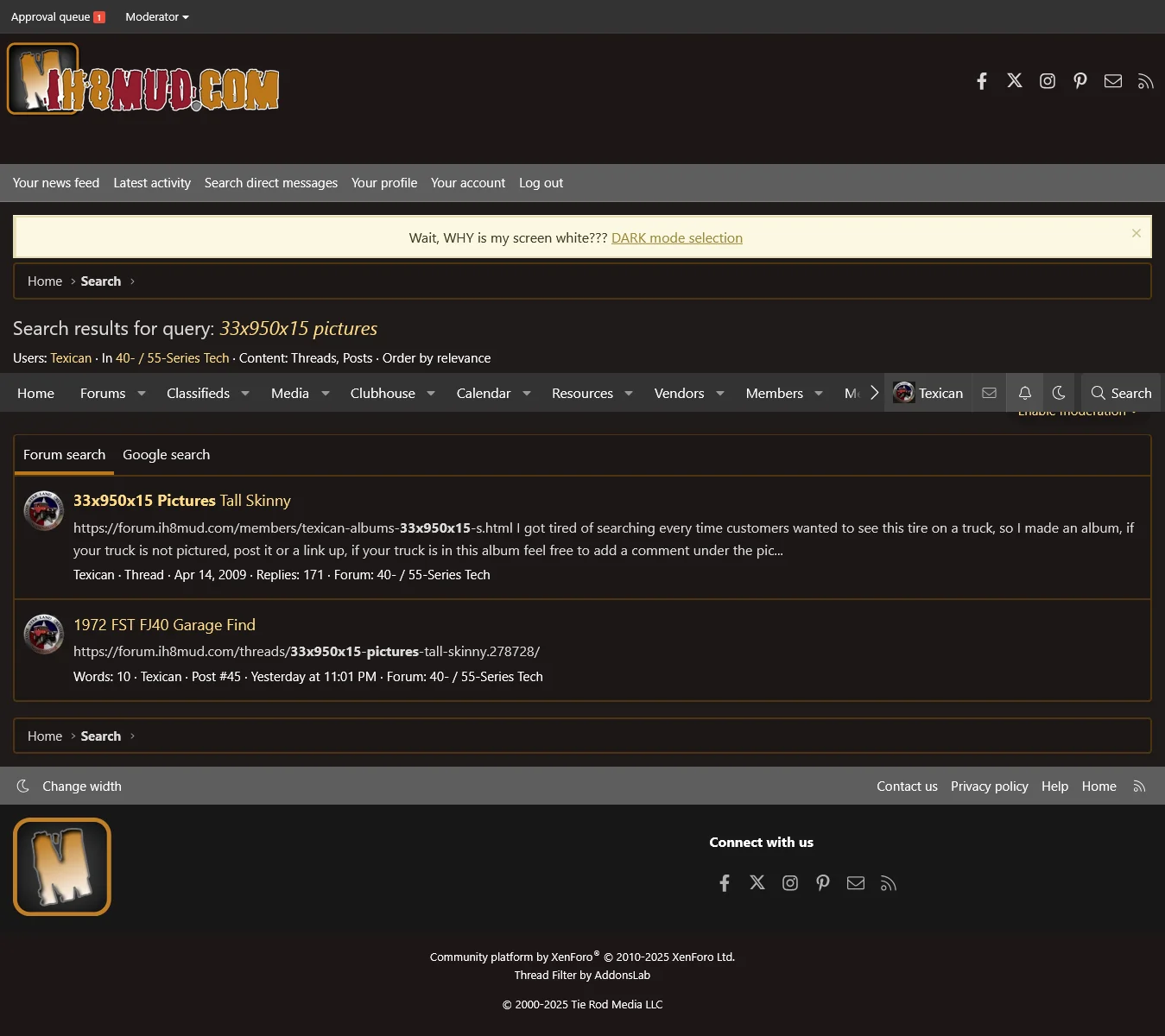This screenshot has width=1165, height=1036.
Task: Open the notifications bell icon
Action: (x=1024, y=393)
